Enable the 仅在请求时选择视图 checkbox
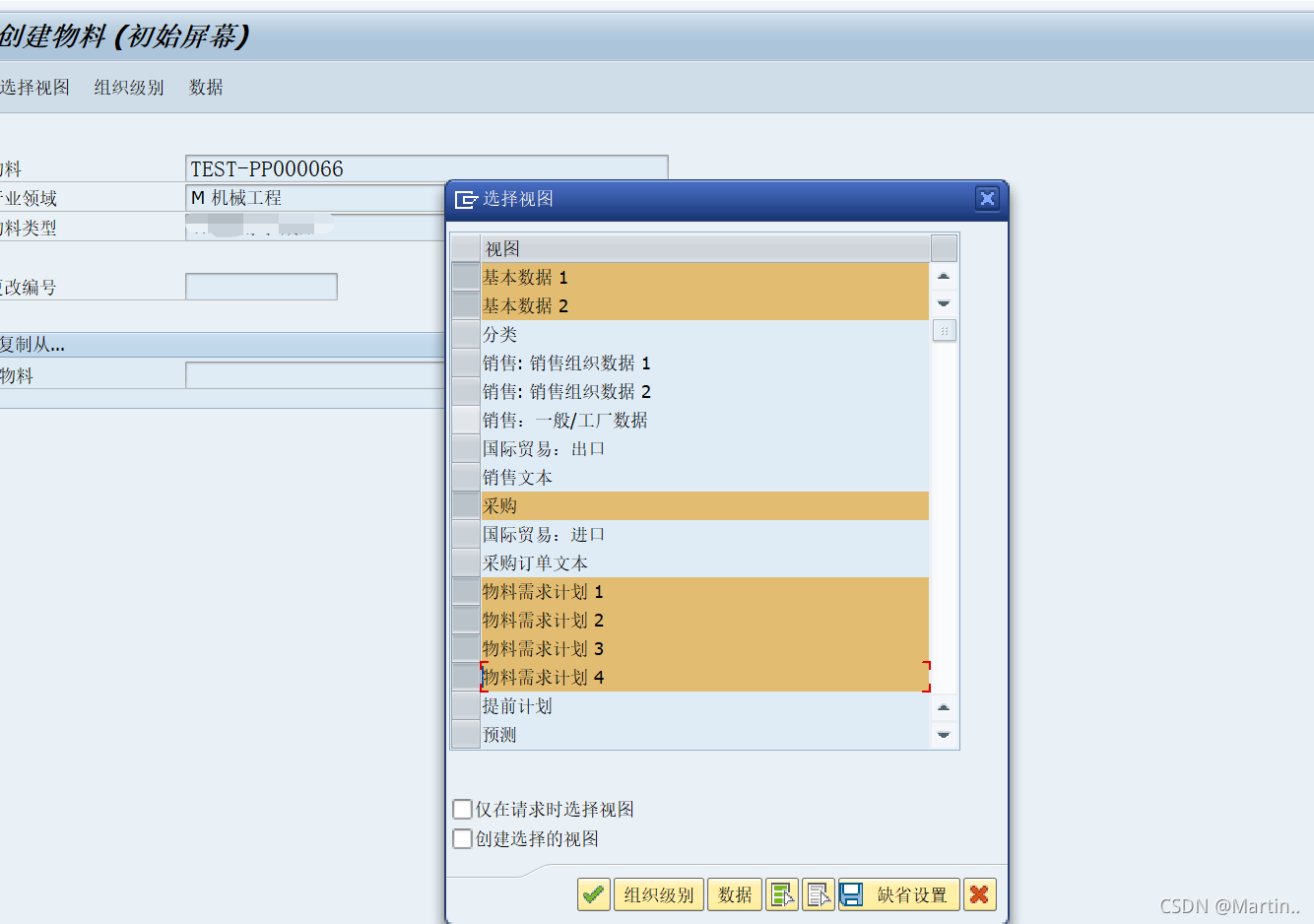The height and width of the screenshot is (924, 1314). click(x=462, y=809)
